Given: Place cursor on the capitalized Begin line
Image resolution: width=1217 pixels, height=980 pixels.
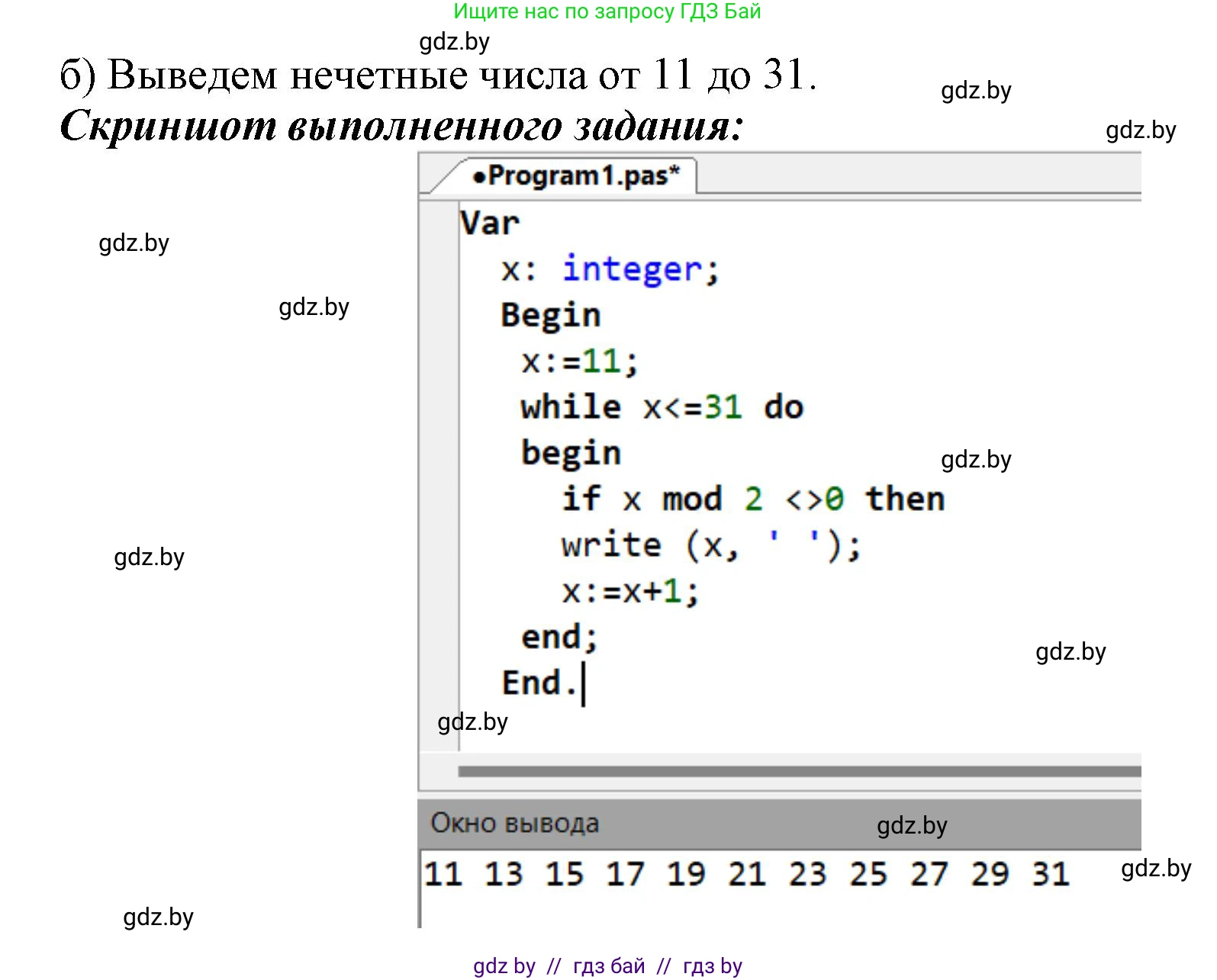Looking at the screenshot, I should tap(550, 316).
